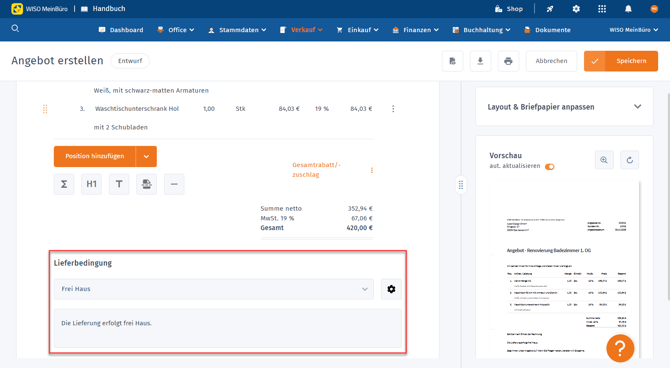The height and width of the screenshot is (368, 670).
Task: Open Position hinzufügen dropdown arrow
Action: pyautogui.click(x=146, y=156)
